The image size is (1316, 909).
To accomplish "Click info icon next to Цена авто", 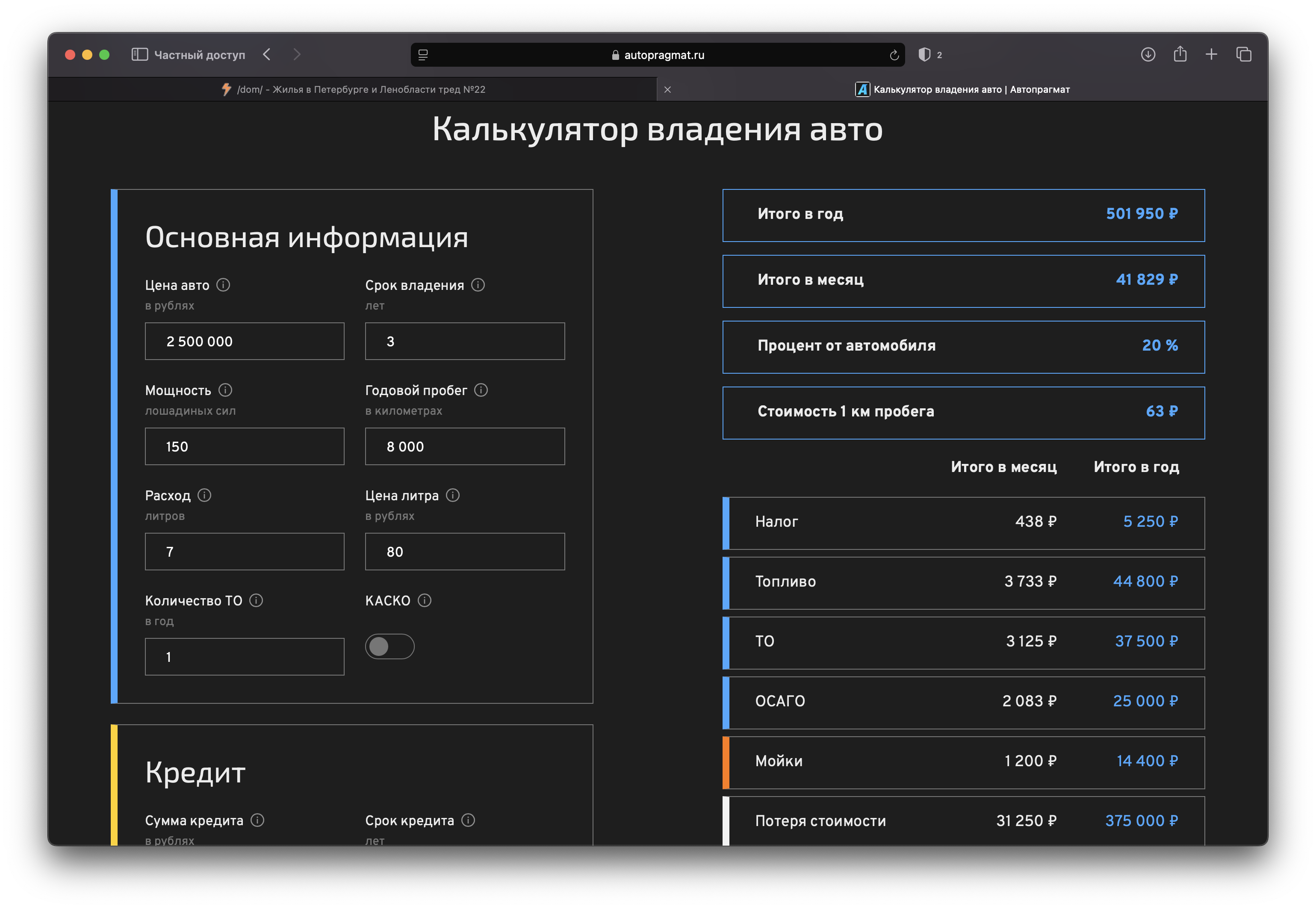I will [223, 285].
